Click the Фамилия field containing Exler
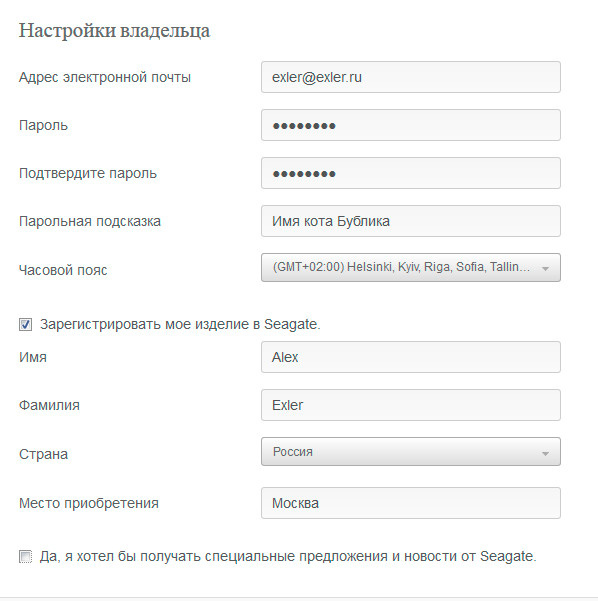This screenshot has height=601, width=598. point(411,405)
